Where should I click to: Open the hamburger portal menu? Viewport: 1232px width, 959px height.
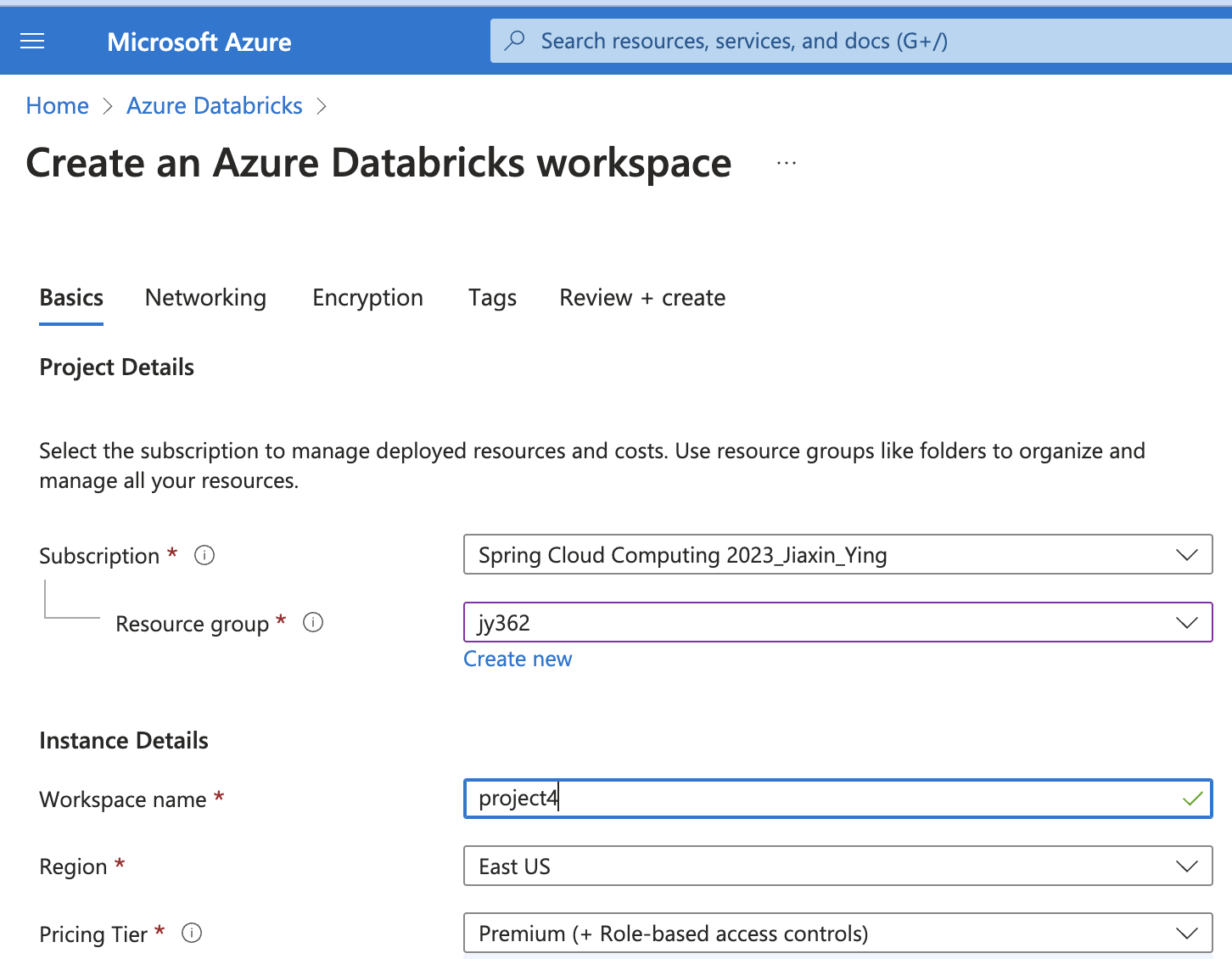pyautogui.click(x=32, y=41)
